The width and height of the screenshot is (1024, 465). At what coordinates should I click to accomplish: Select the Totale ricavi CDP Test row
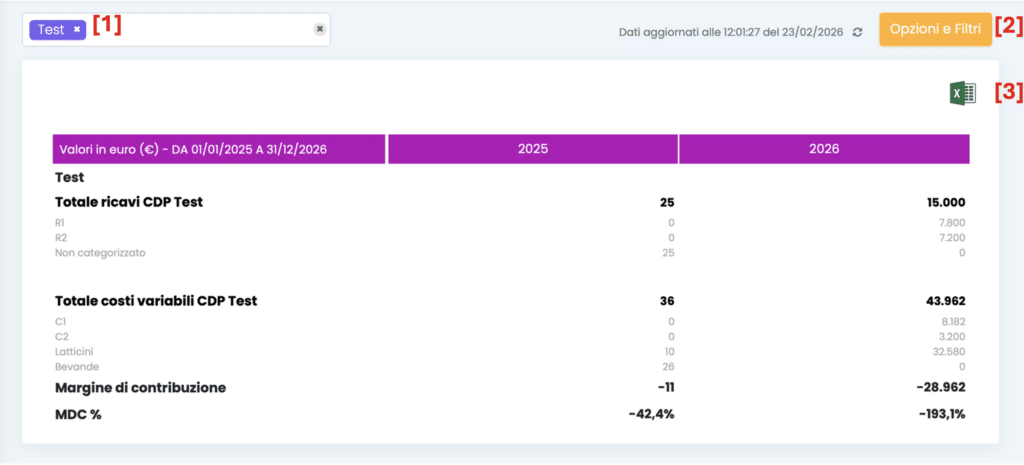(129, 202)
